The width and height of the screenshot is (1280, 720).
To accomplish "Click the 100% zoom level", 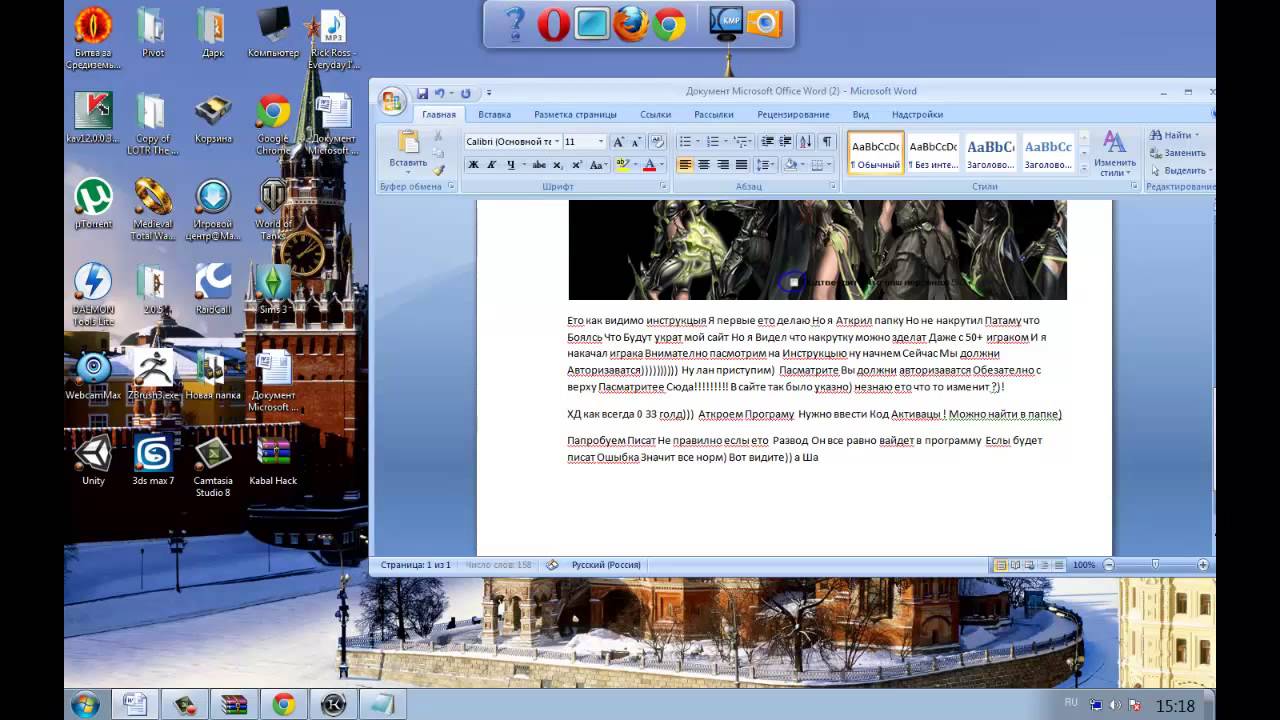I will click(x=1084, y=565).
